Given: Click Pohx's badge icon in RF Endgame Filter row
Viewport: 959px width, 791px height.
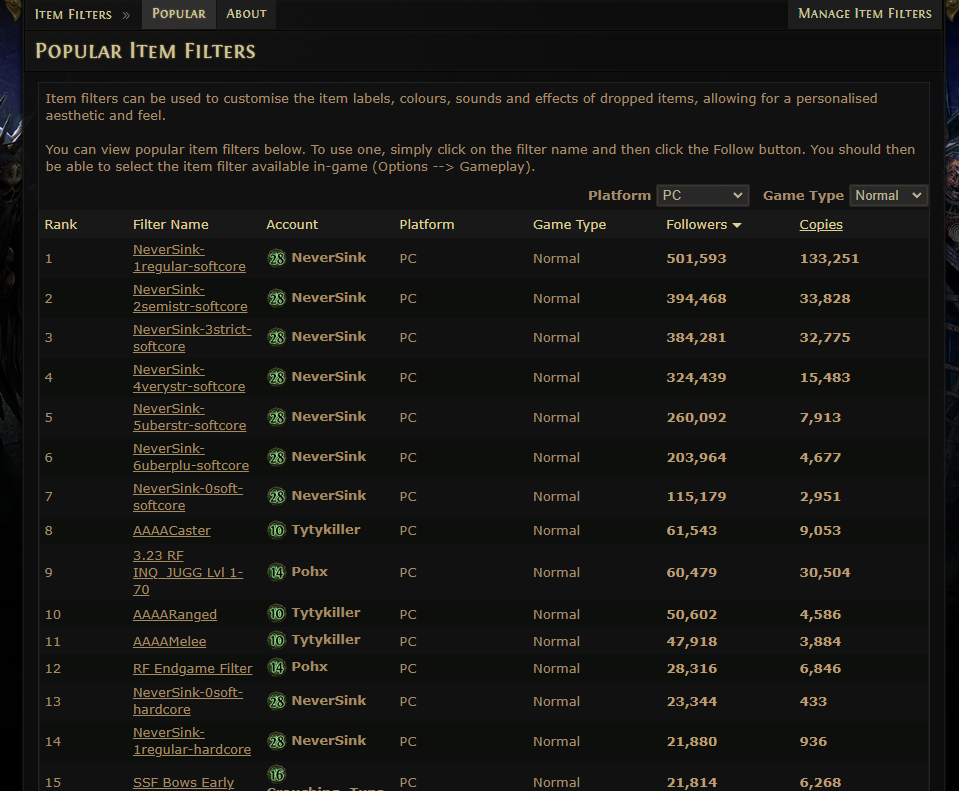Looking at the screenshot, I should (x=277, y=667).
